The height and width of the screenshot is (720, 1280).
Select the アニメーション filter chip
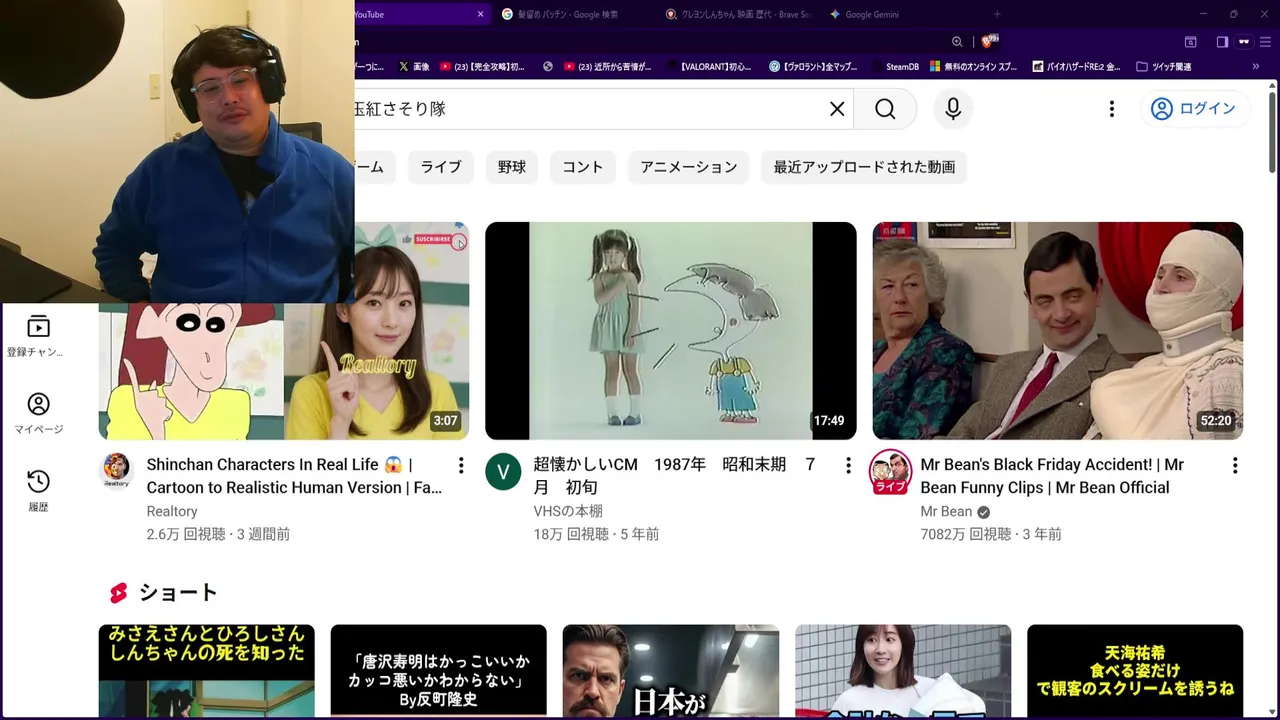(x=689, y=167)
